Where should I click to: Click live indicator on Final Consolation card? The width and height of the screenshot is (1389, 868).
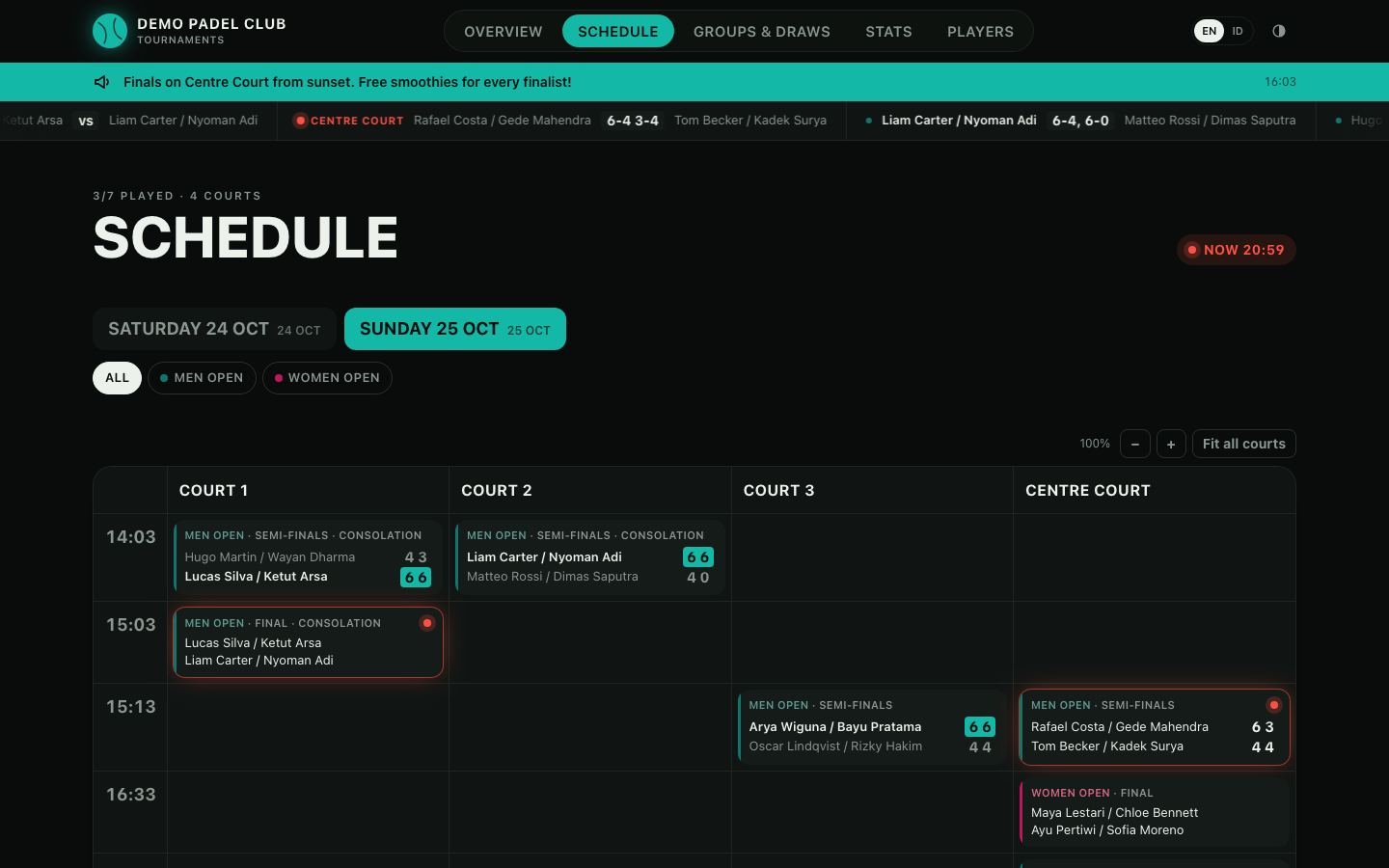pos(427,623)
